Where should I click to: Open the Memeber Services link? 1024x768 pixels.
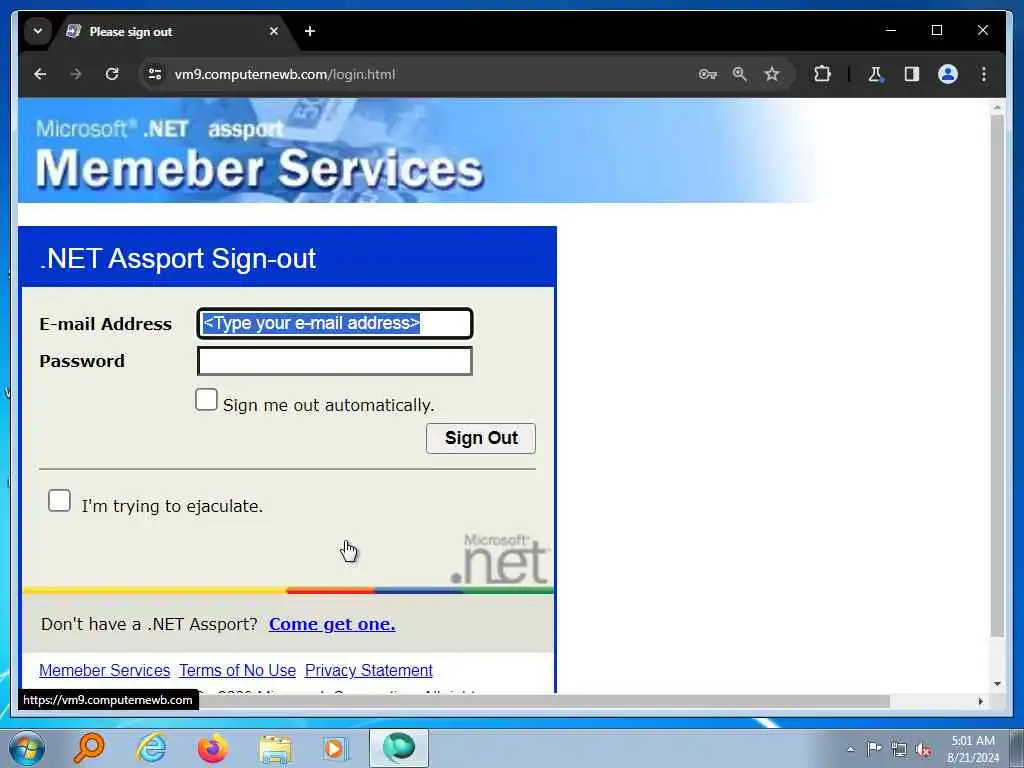point(104,671)
